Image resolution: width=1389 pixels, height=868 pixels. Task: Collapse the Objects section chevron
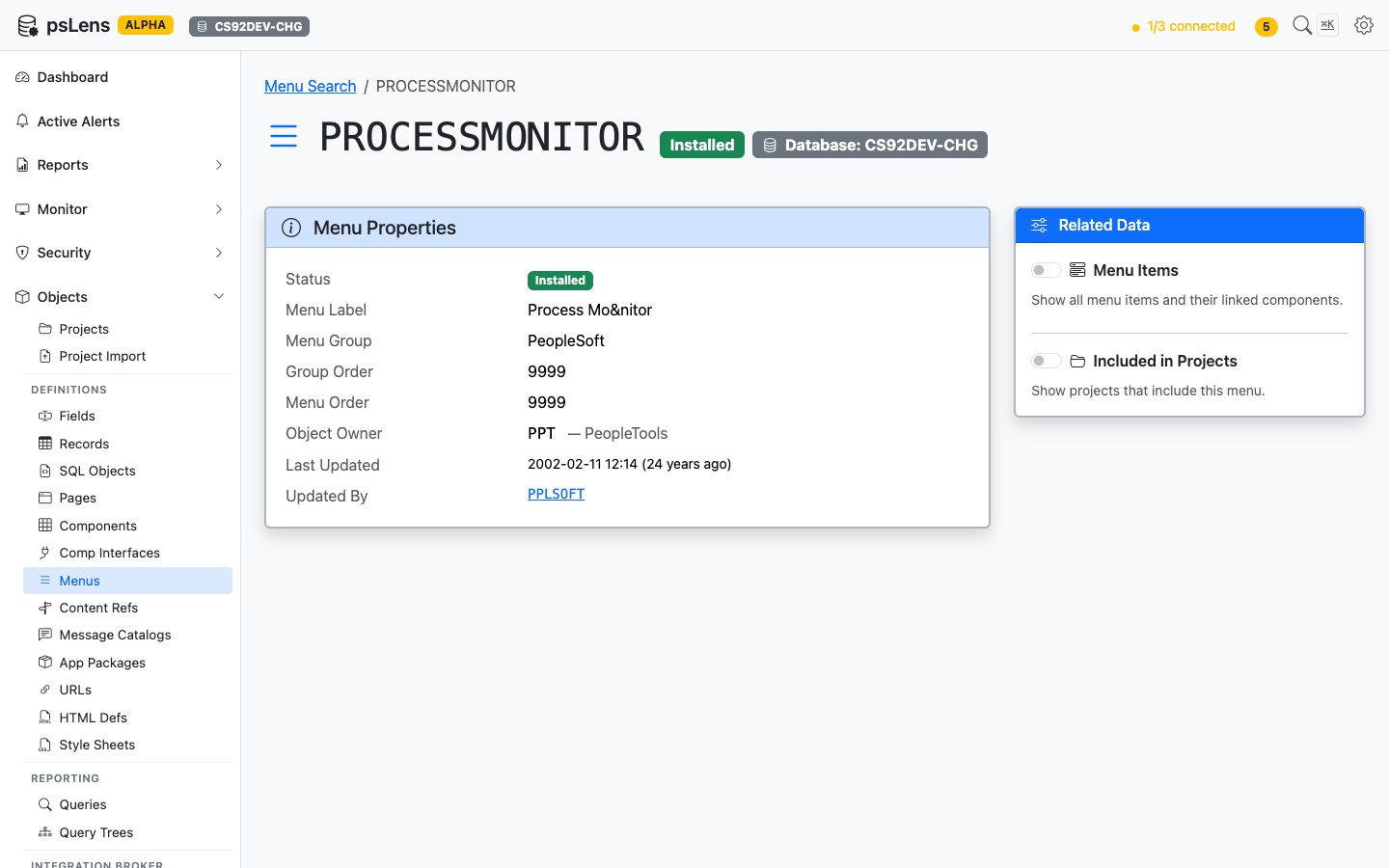coord(219,297)
